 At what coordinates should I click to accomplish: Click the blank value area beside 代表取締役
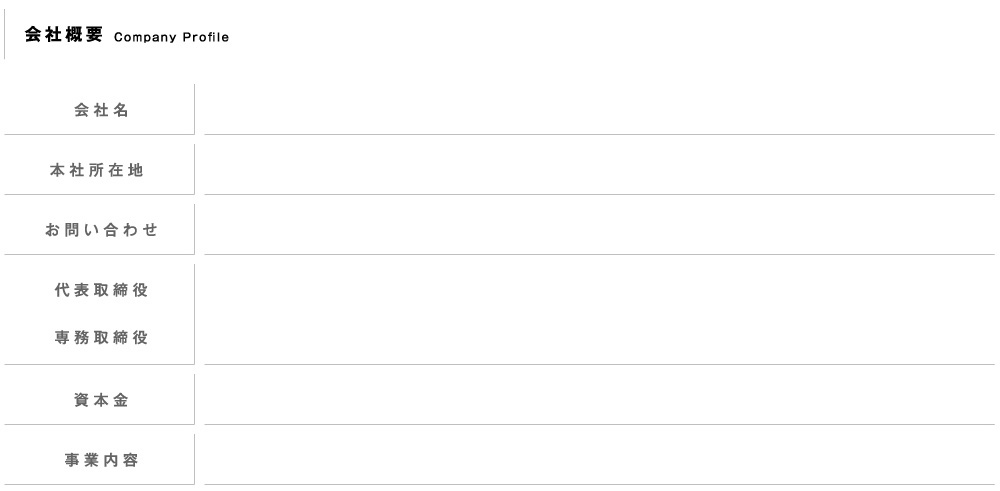(599, 291)
